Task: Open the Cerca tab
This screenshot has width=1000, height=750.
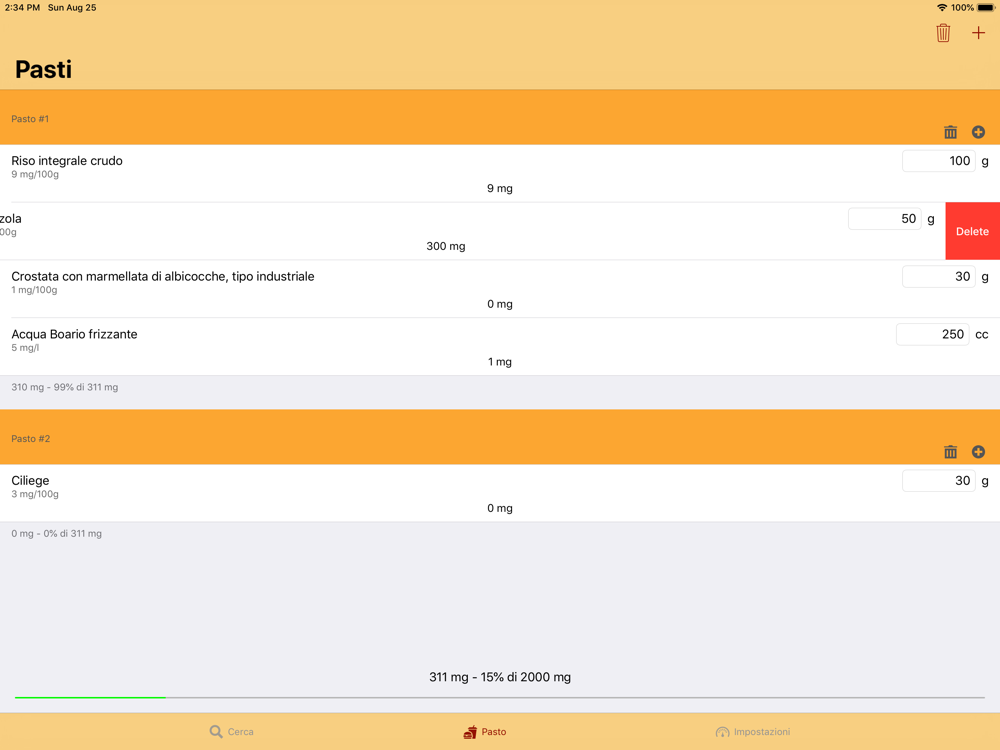Action: tap(232, 732)
